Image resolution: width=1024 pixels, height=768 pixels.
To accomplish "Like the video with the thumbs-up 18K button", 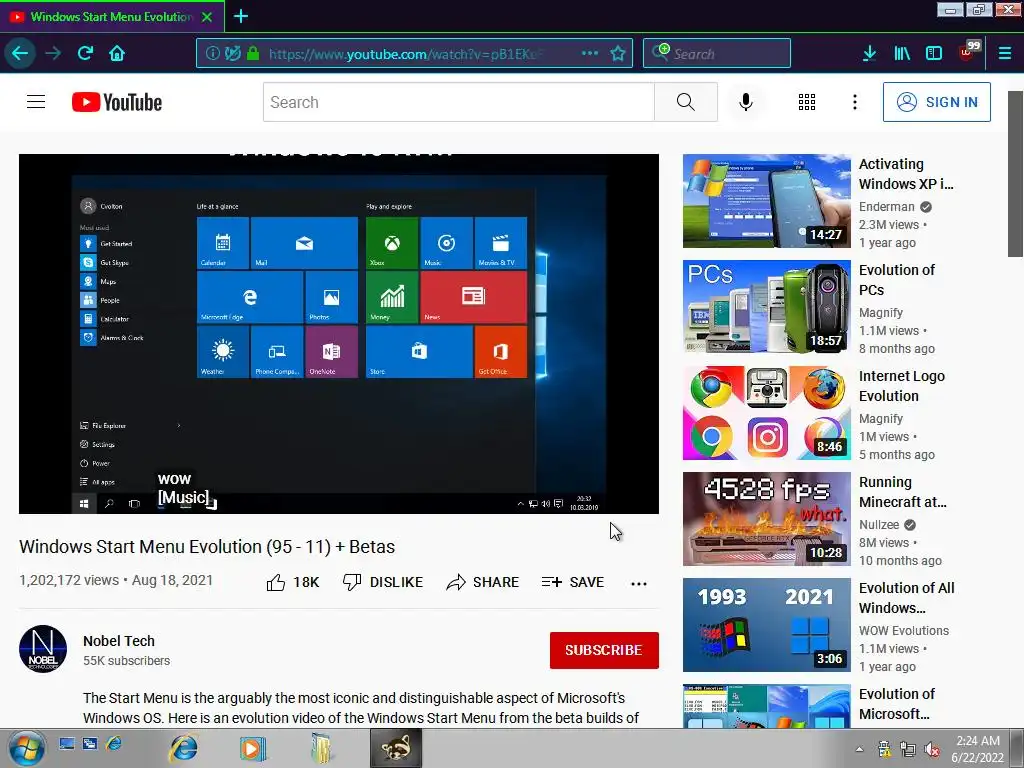I will click(x=293, y=582).
